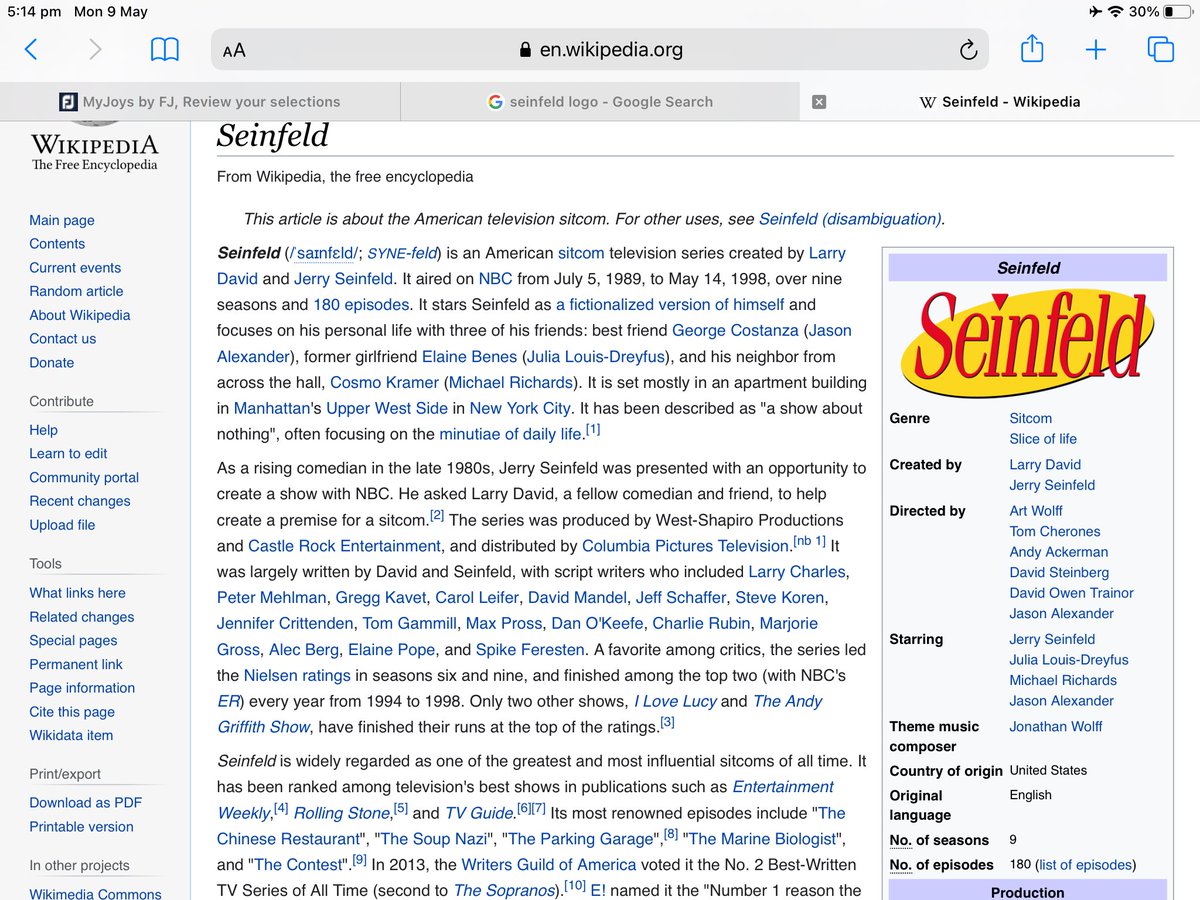
Task: Open Community portal link
Action: [84, 478]
